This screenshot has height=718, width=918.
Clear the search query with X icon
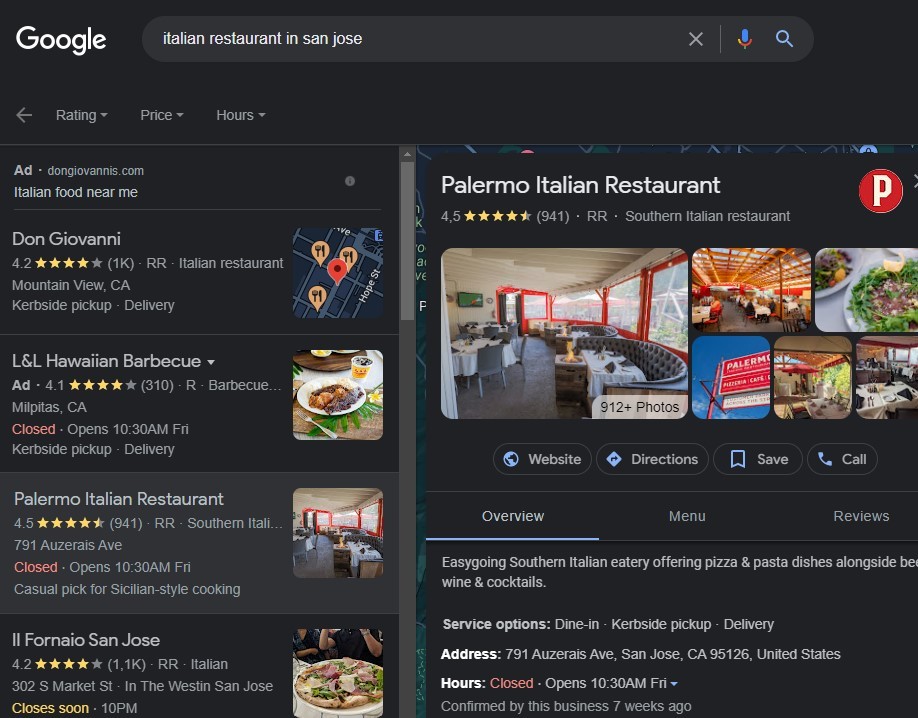point(696,39)
